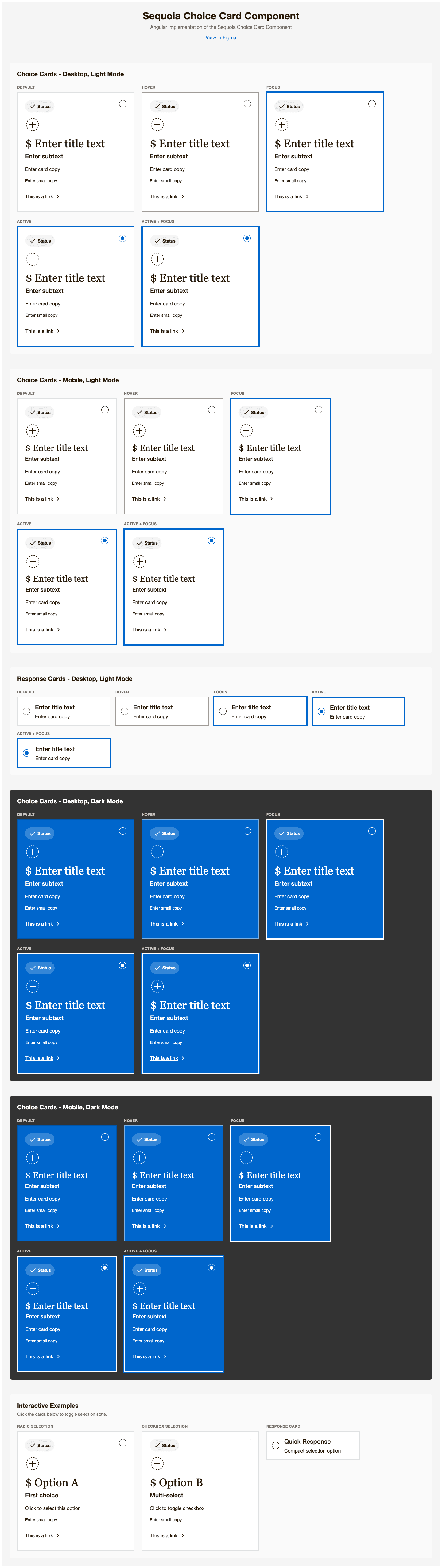Viewport: 442px width, 1568px height.
Task: Select radio on Desktop Dark Mode FOCUS card
Action: point(371,832)
